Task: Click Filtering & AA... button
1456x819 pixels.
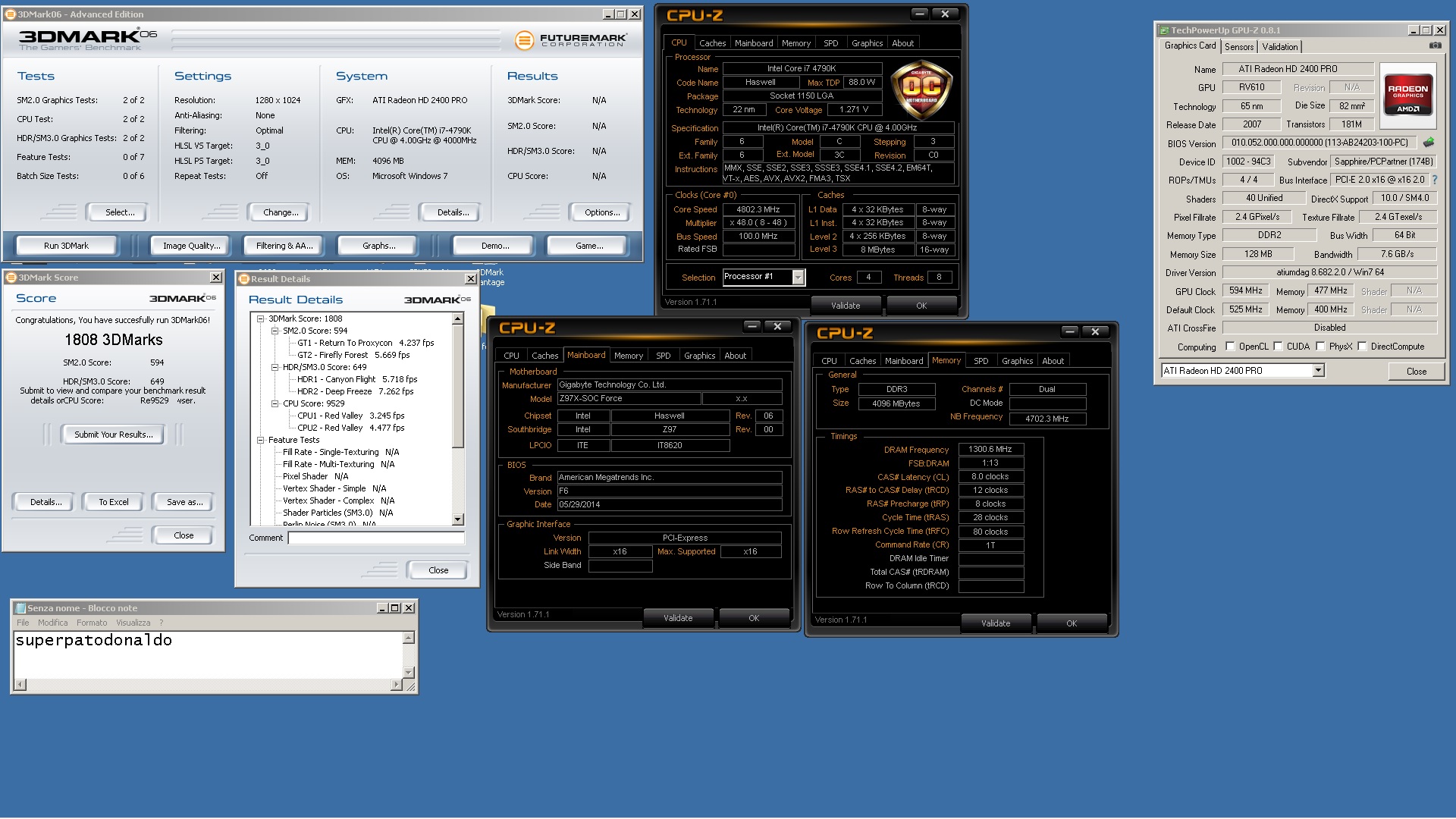Action: click(x=284, y=246)
